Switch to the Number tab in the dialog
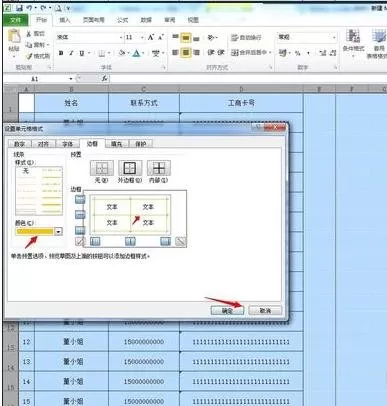 point(19,144)
